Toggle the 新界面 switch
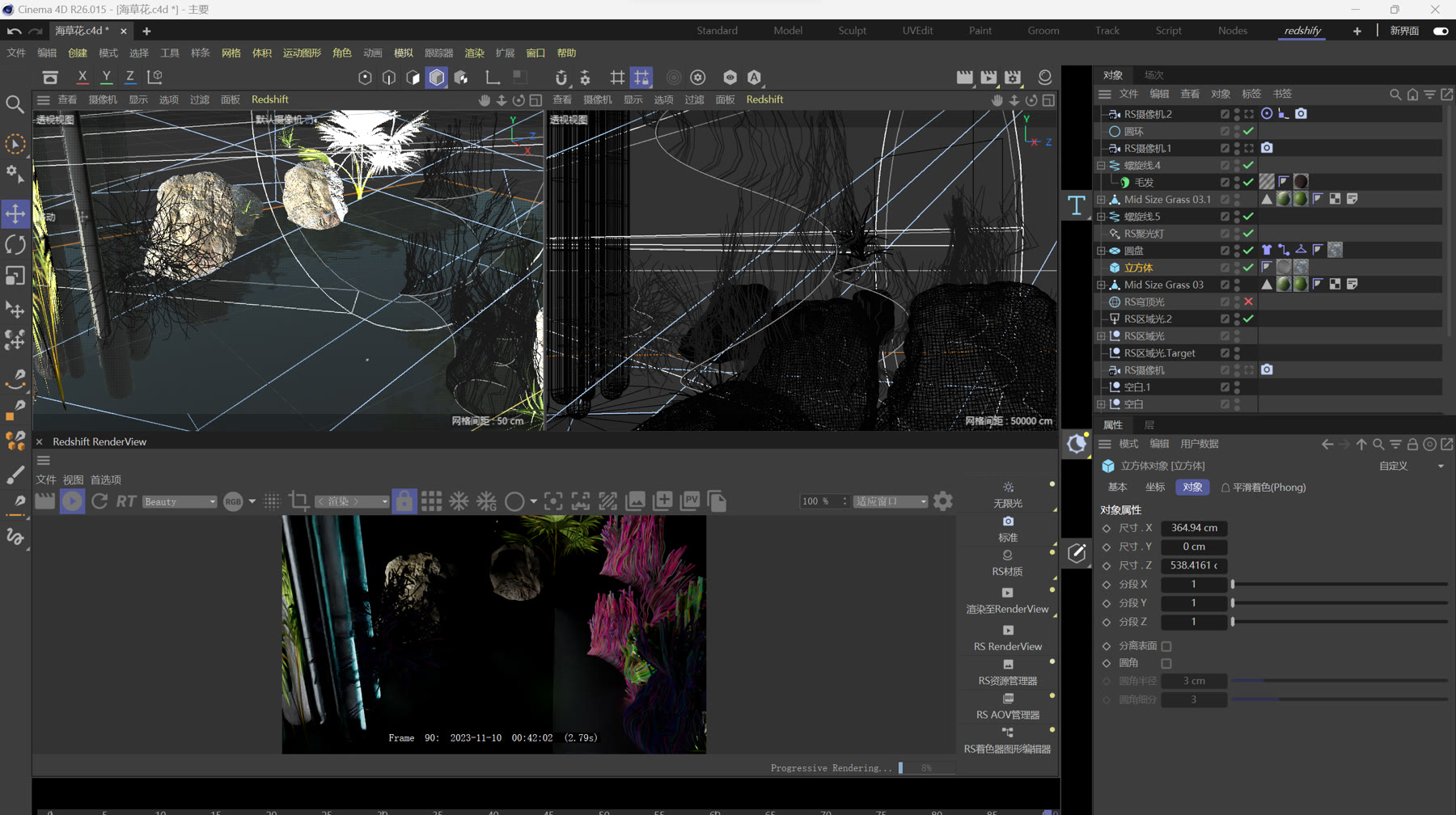This screenshot has width=1456, height=815. 1441,31
